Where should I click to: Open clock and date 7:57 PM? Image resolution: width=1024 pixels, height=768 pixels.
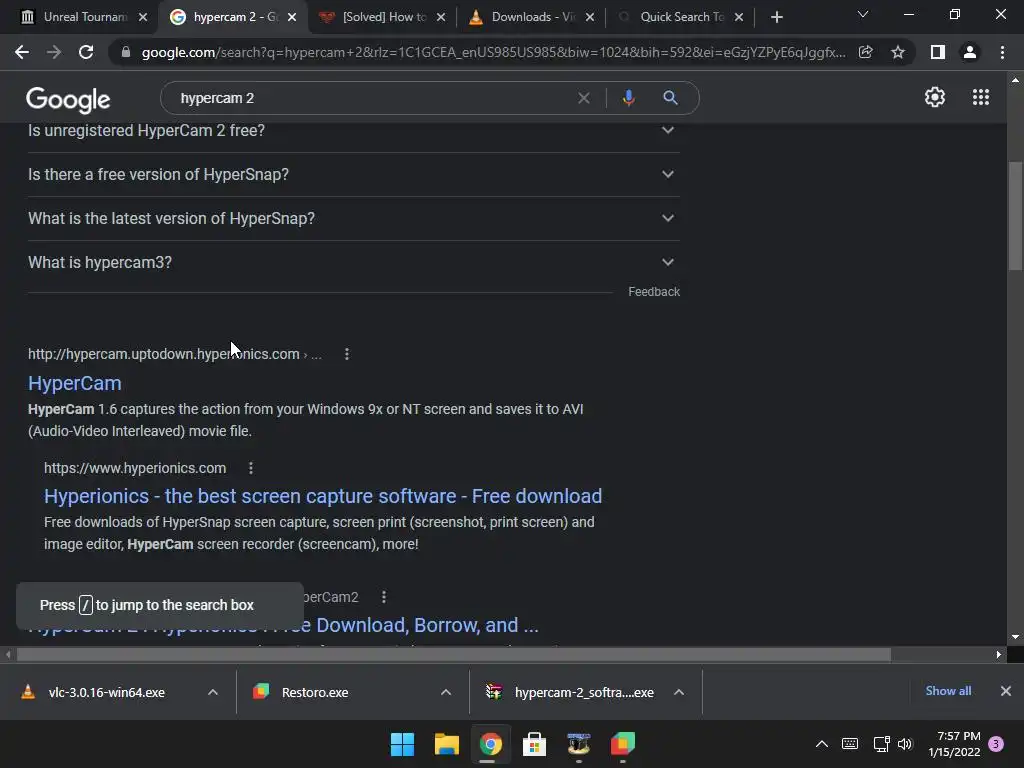click(954, 744)
